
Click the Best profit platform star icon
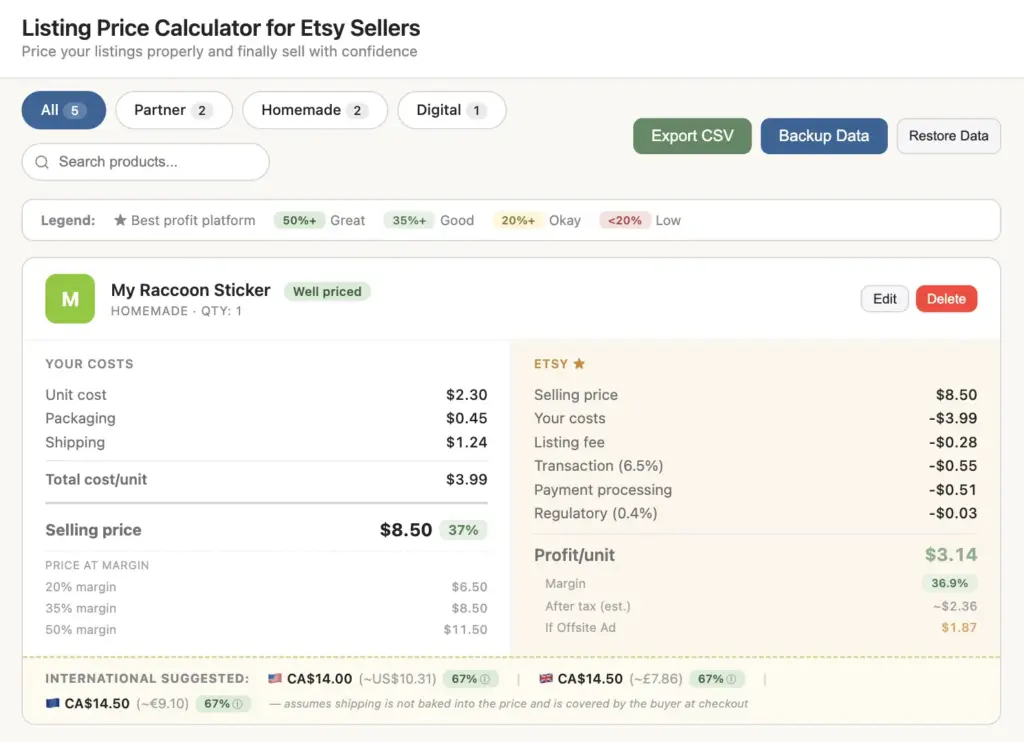pyautogui.click(x=120, y=220)
